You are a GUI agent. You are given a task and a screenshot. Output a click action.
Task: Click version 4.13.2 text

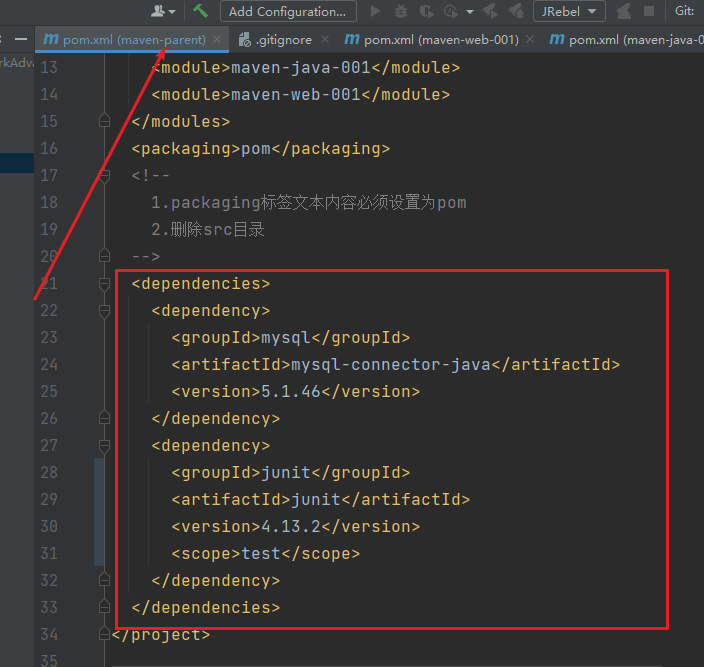291,527
